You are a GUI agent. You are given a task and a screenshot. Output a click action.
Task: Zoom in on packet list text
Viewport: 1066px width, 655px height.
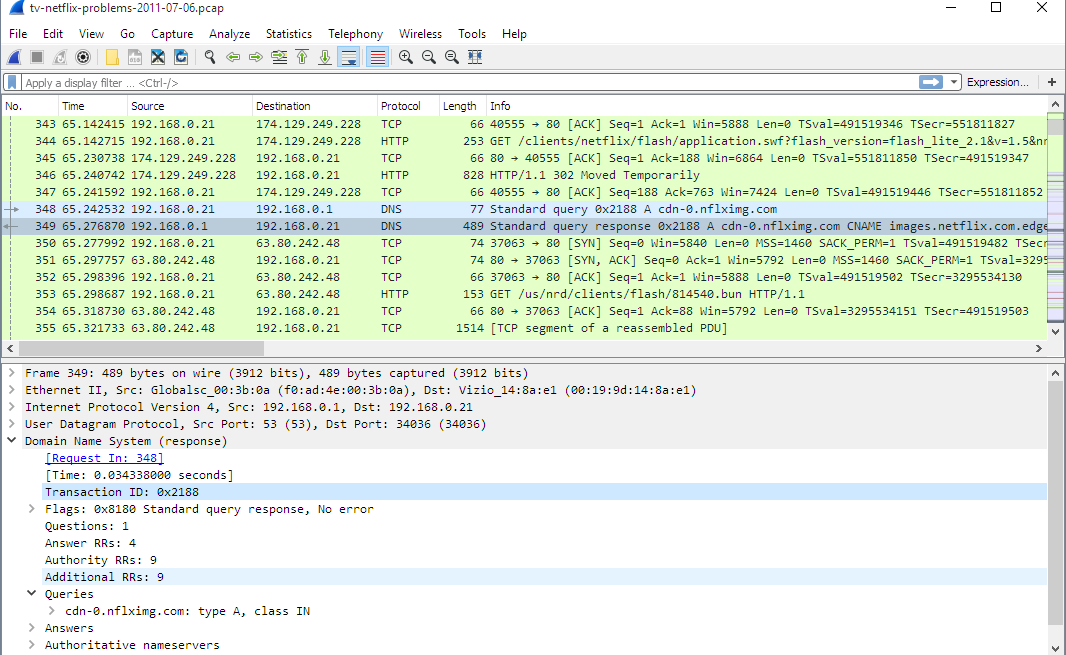tap(406, 57)
